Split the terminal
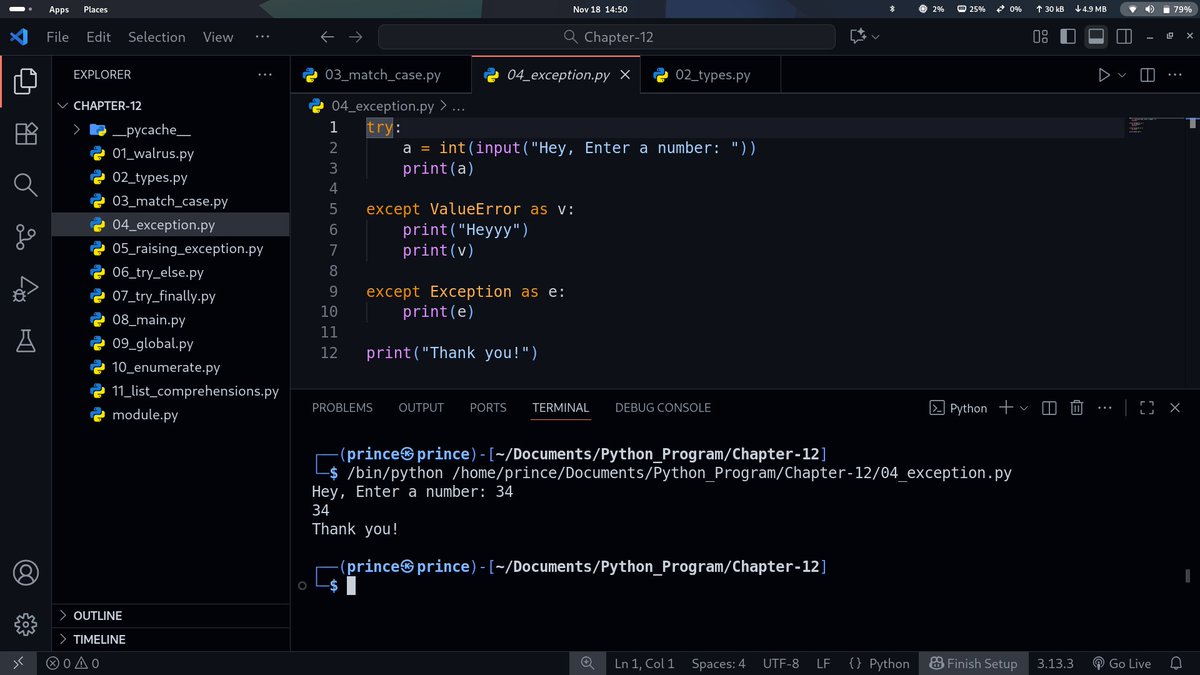 (1049, 408)
